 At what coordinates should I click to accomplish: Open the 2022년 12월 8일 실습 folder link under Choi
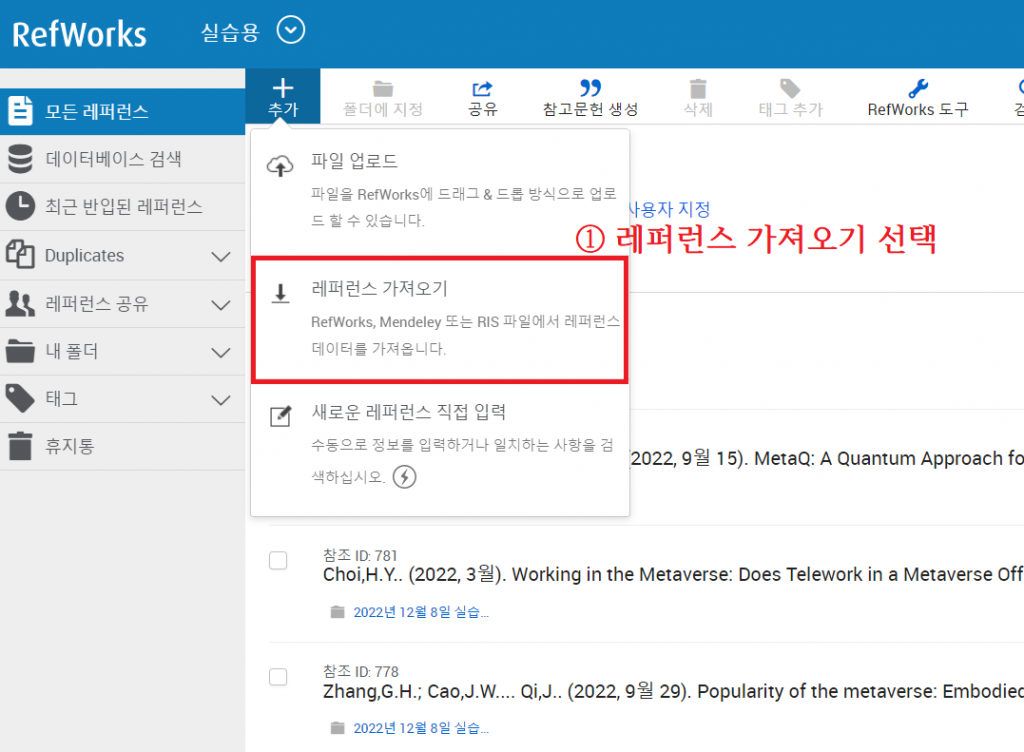420,612
